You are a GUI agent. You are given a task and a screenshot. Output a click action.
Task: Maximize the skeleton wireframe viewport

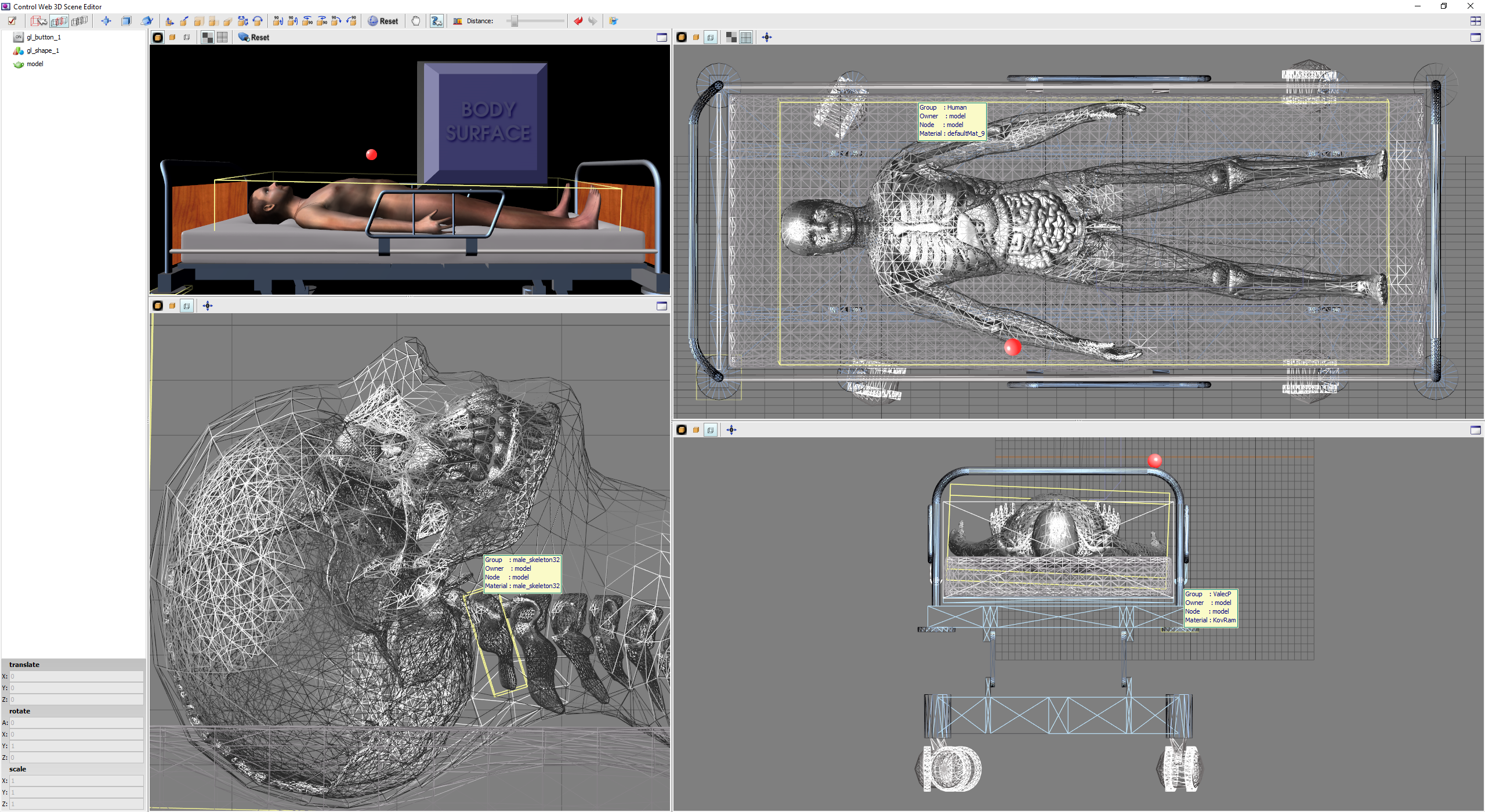[661, 306]
